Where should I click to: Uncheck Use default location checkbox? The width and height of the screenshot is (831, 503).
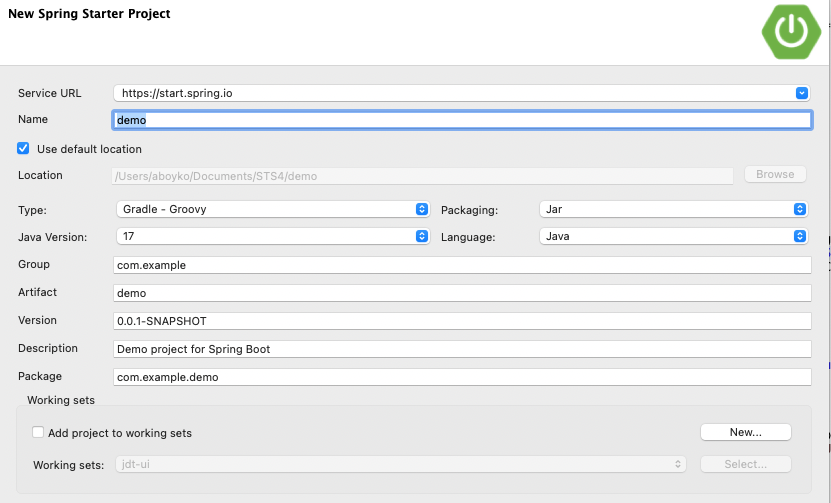[x=23, y=148]
